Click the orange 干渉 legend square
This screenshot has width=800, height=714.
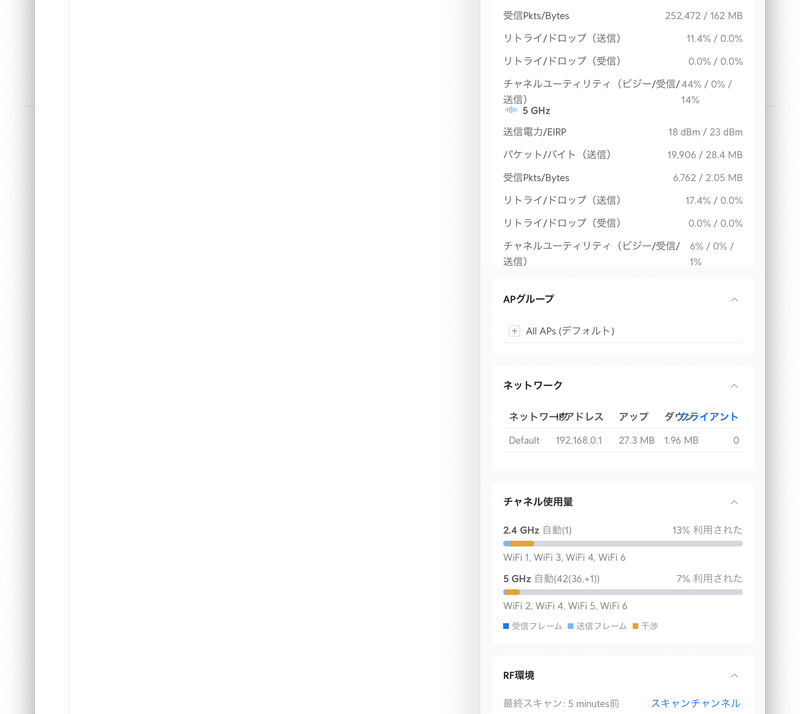635,626
